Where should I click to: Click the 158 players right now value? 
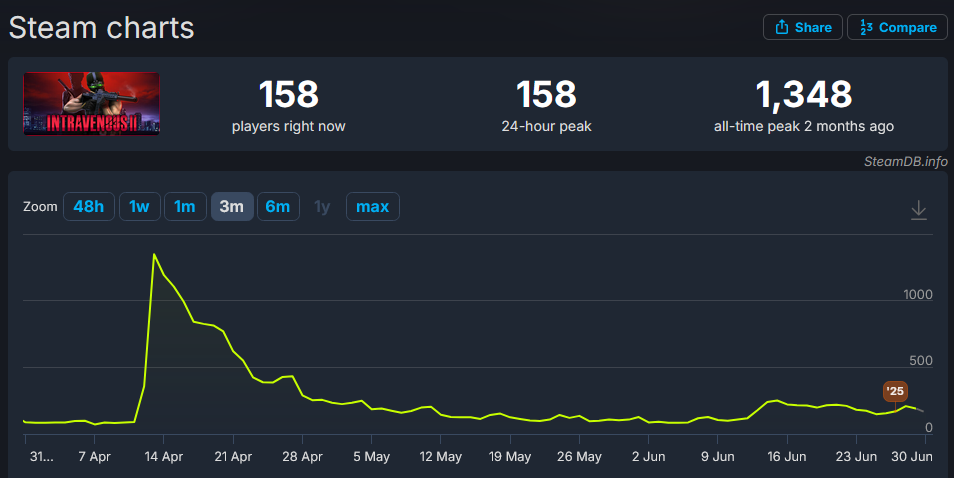(x=288, y=94)
